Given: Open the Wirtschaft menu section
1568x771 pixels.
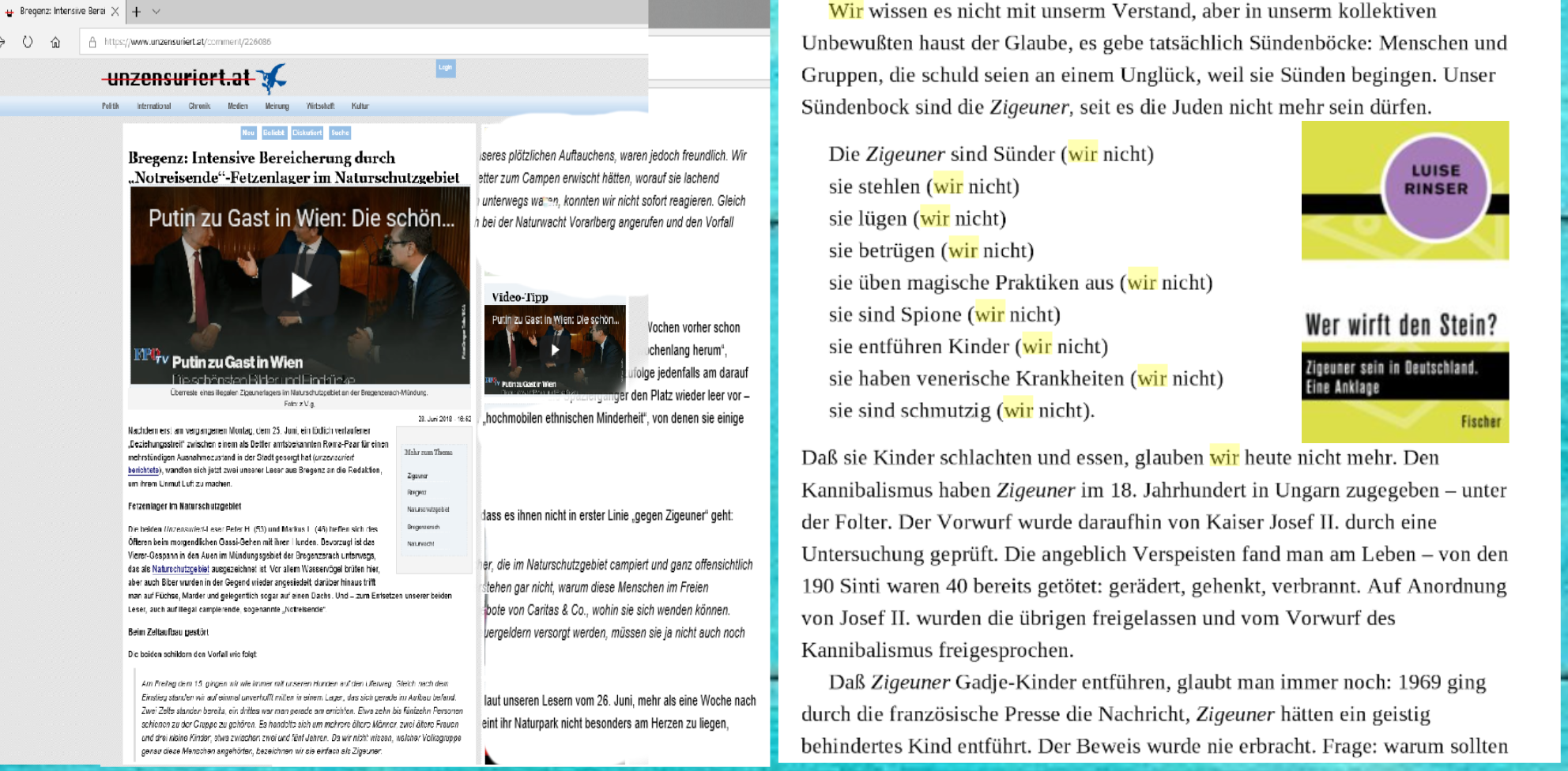Looking at the screenshot, I should [320, 106].
